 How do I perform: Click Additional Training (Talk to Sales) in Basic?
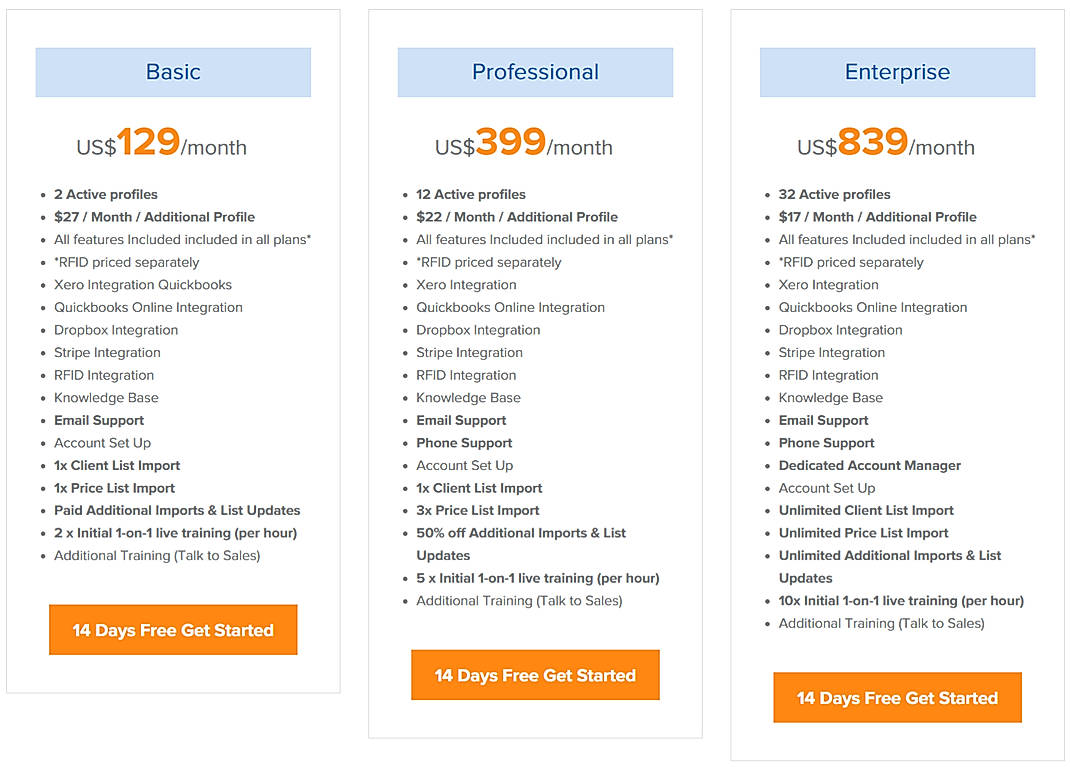(156, 555)
